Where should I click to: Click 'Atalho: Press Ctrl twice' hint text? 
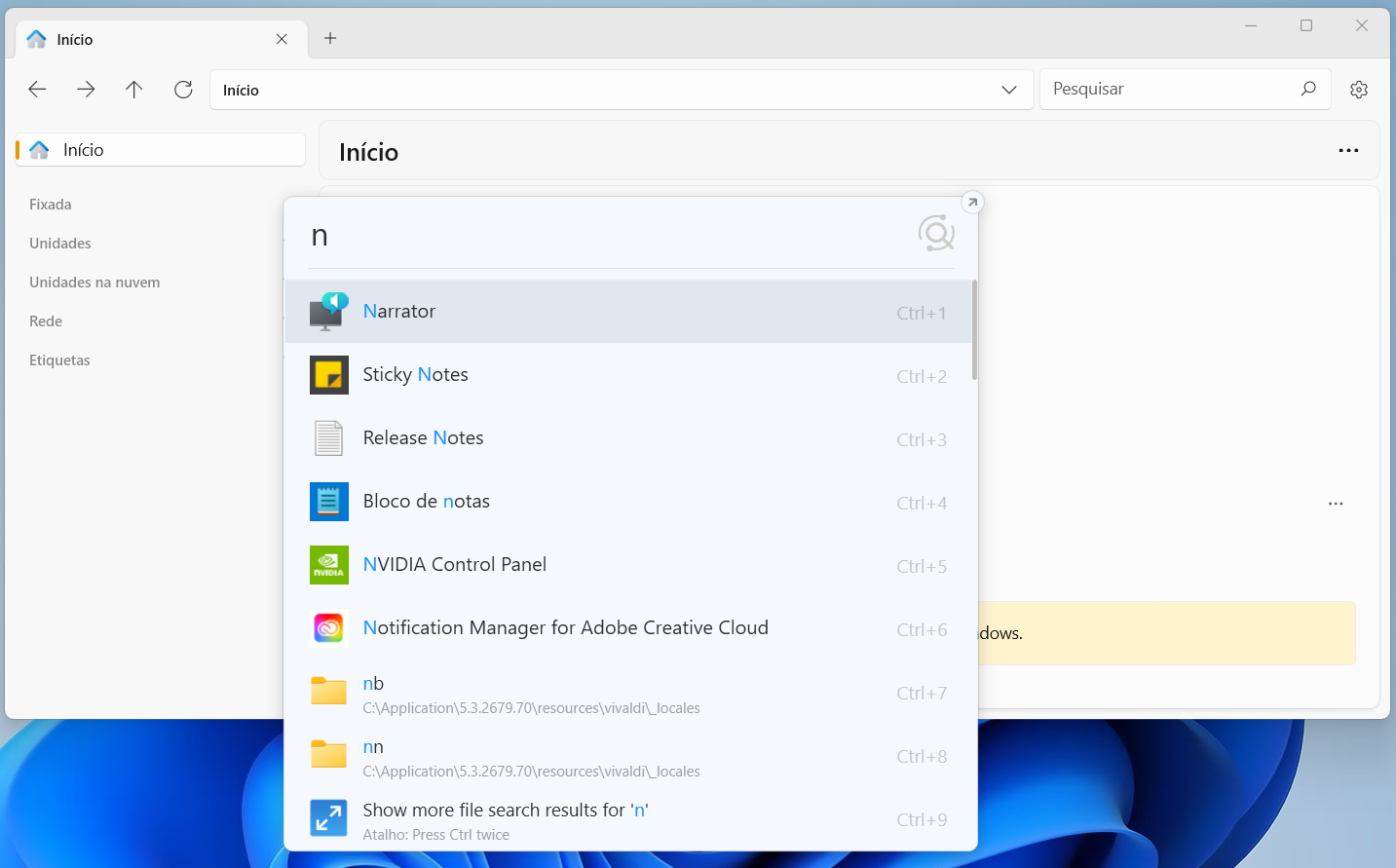tap(436, 835)
